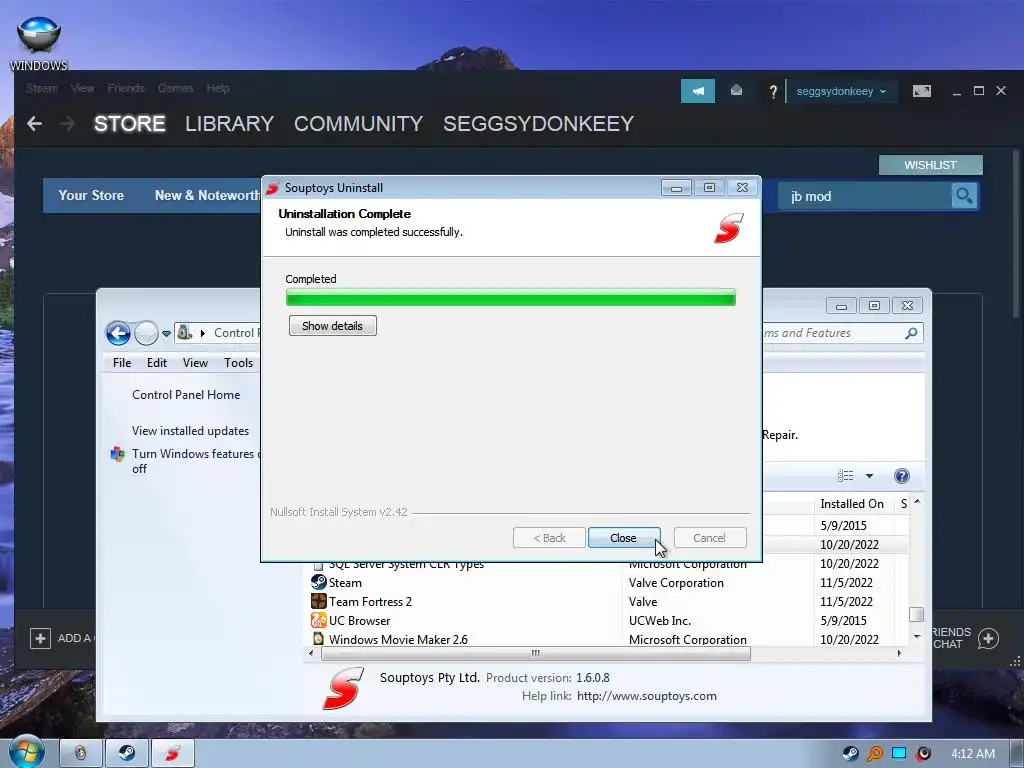Click the Steam store search field

coord(865,197)
